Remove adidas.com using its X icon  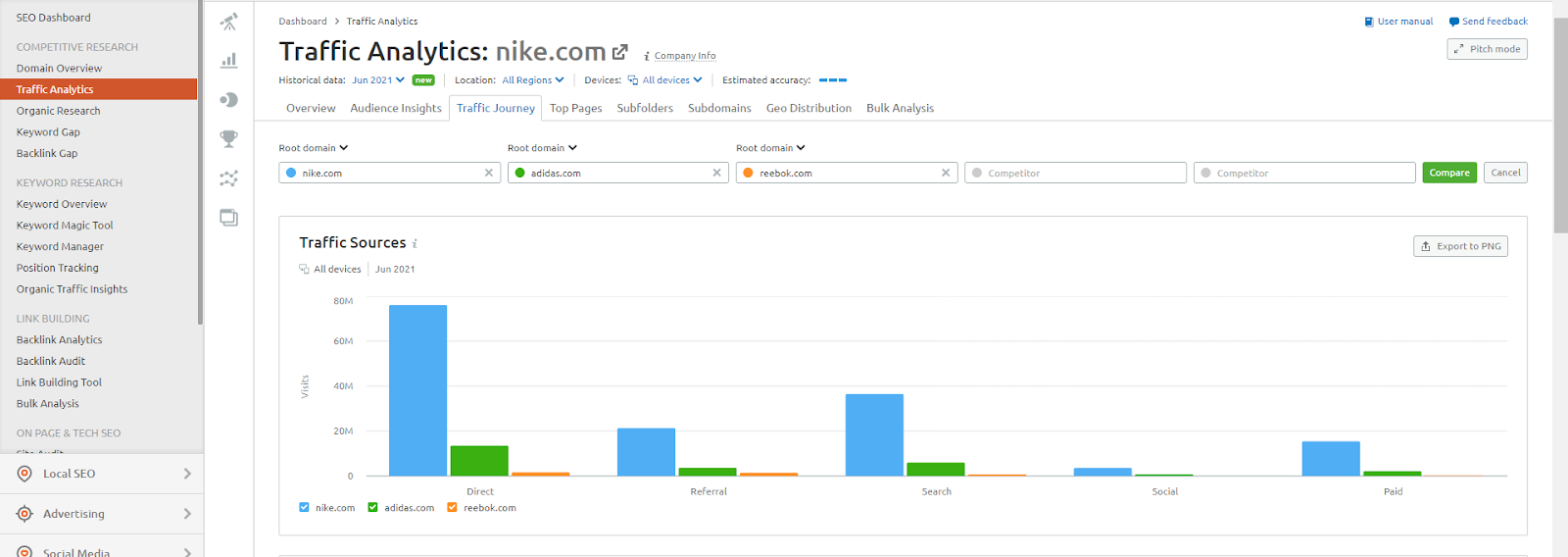coord(716,173)
